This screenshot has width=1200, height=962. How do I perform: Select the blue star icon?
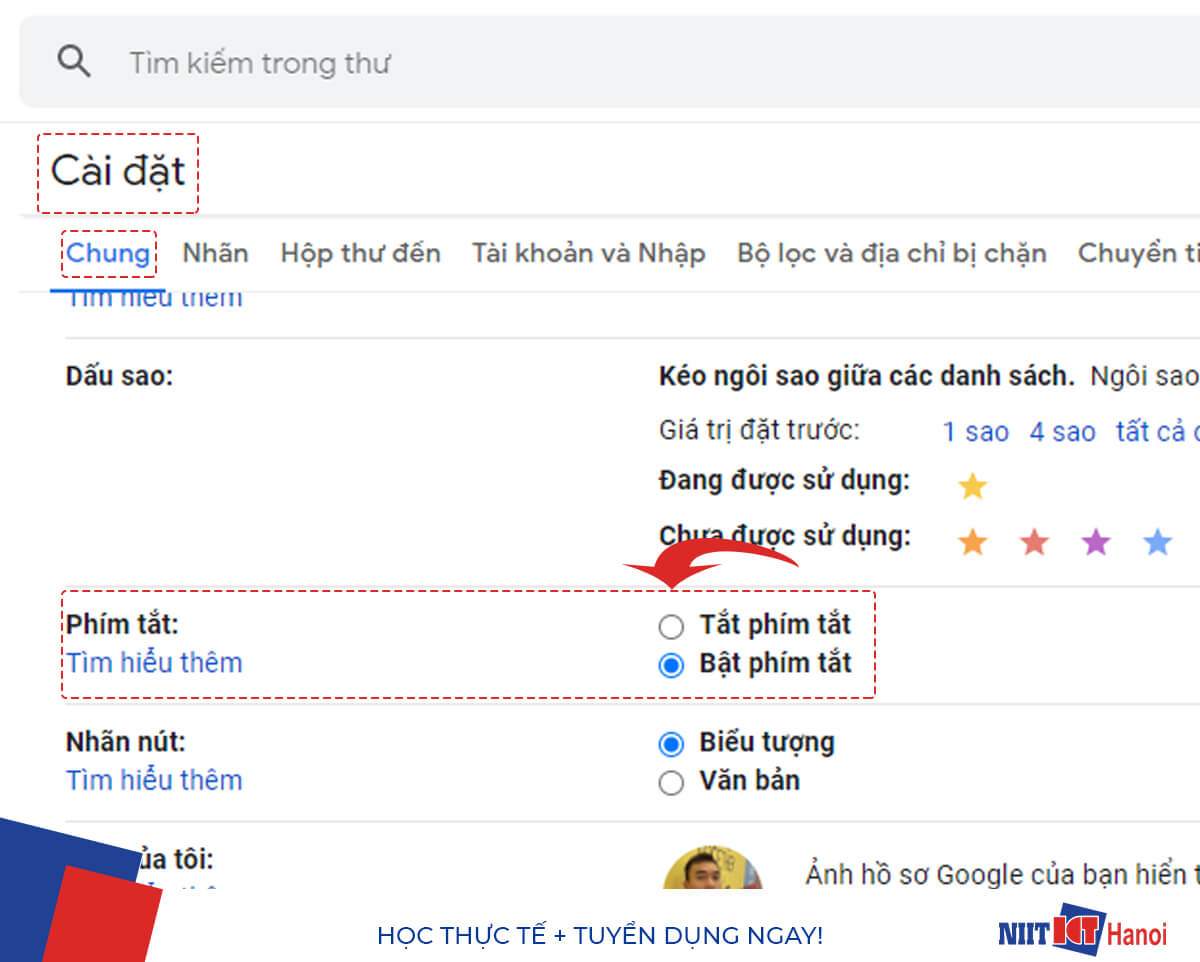1157,541
